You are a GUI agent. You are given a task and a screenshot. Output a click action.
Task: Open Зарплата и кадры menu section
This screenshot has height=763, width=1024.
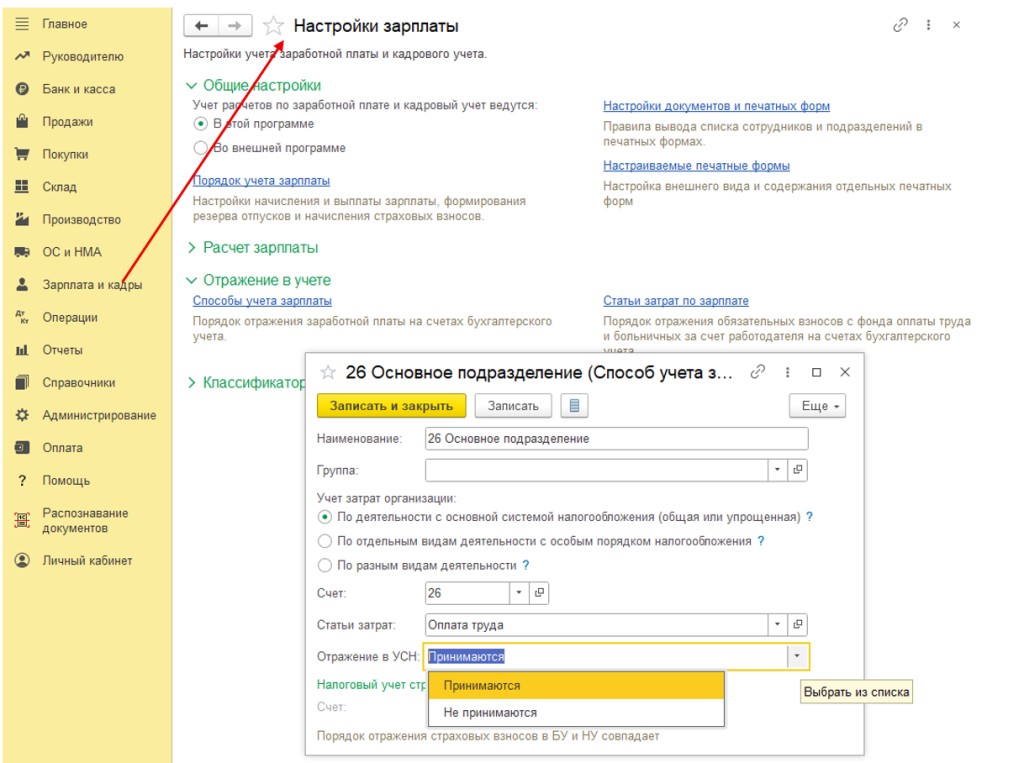[x=92, y=285]
